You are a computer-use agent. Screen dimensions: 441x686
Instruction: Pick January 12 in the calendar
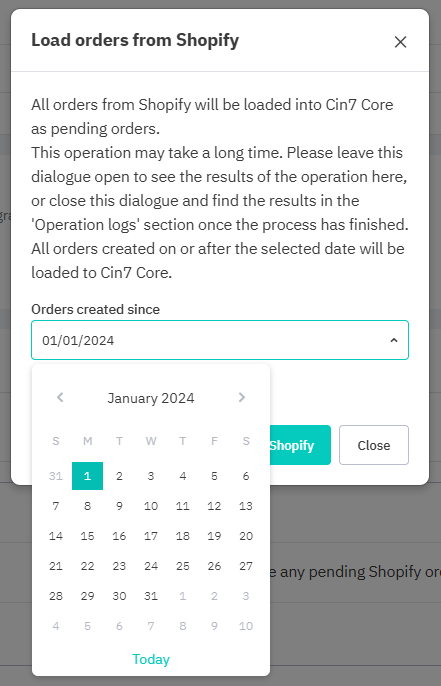[x=214, y=506]
